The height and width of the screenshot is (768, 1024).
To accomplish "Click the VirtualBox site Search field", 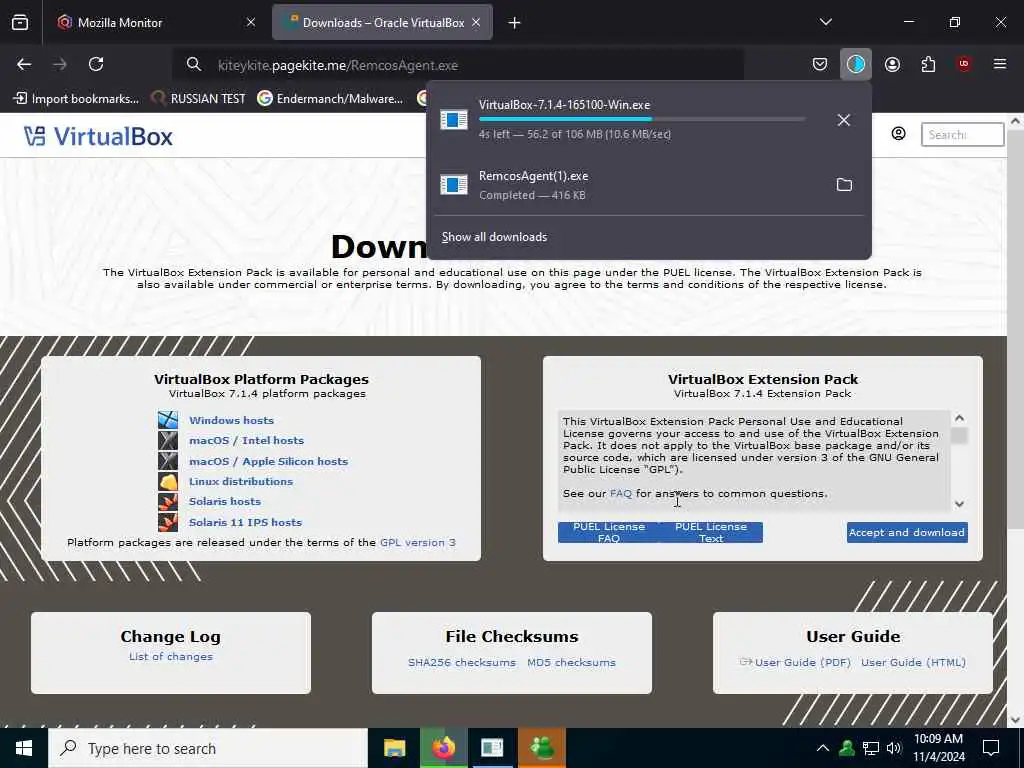I will tap(962, 134).
